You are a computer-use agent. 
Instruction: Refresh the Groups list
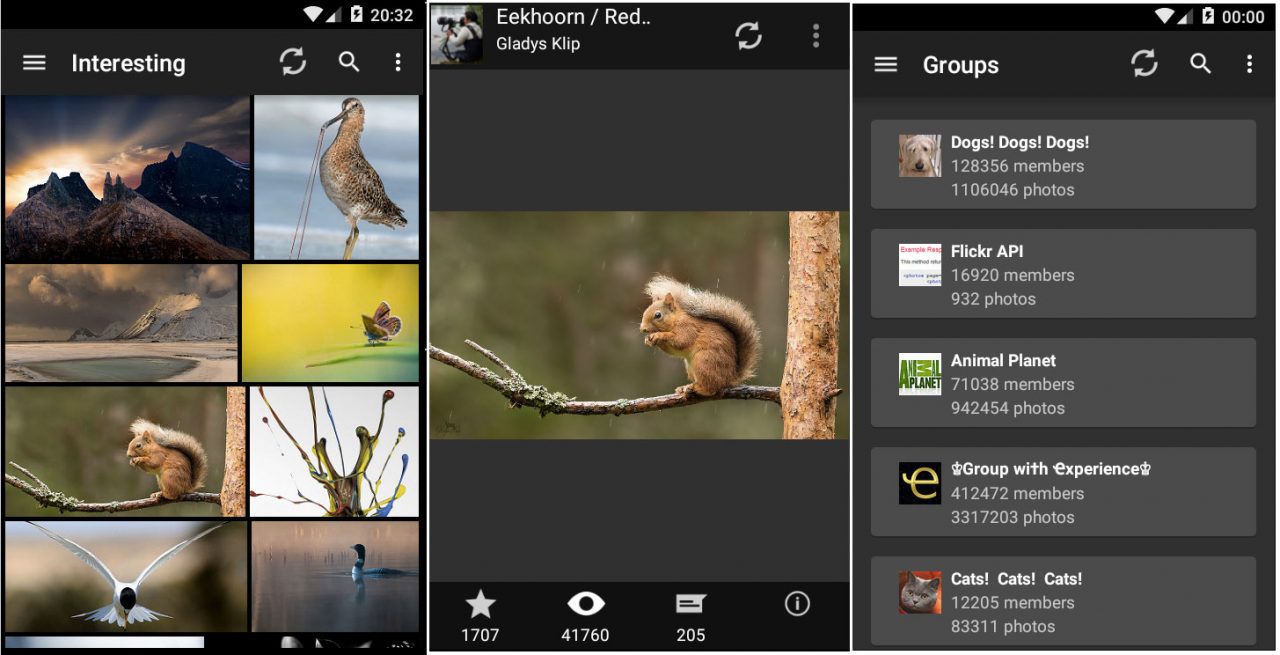pyautogui.click(x=1143, y=64)
